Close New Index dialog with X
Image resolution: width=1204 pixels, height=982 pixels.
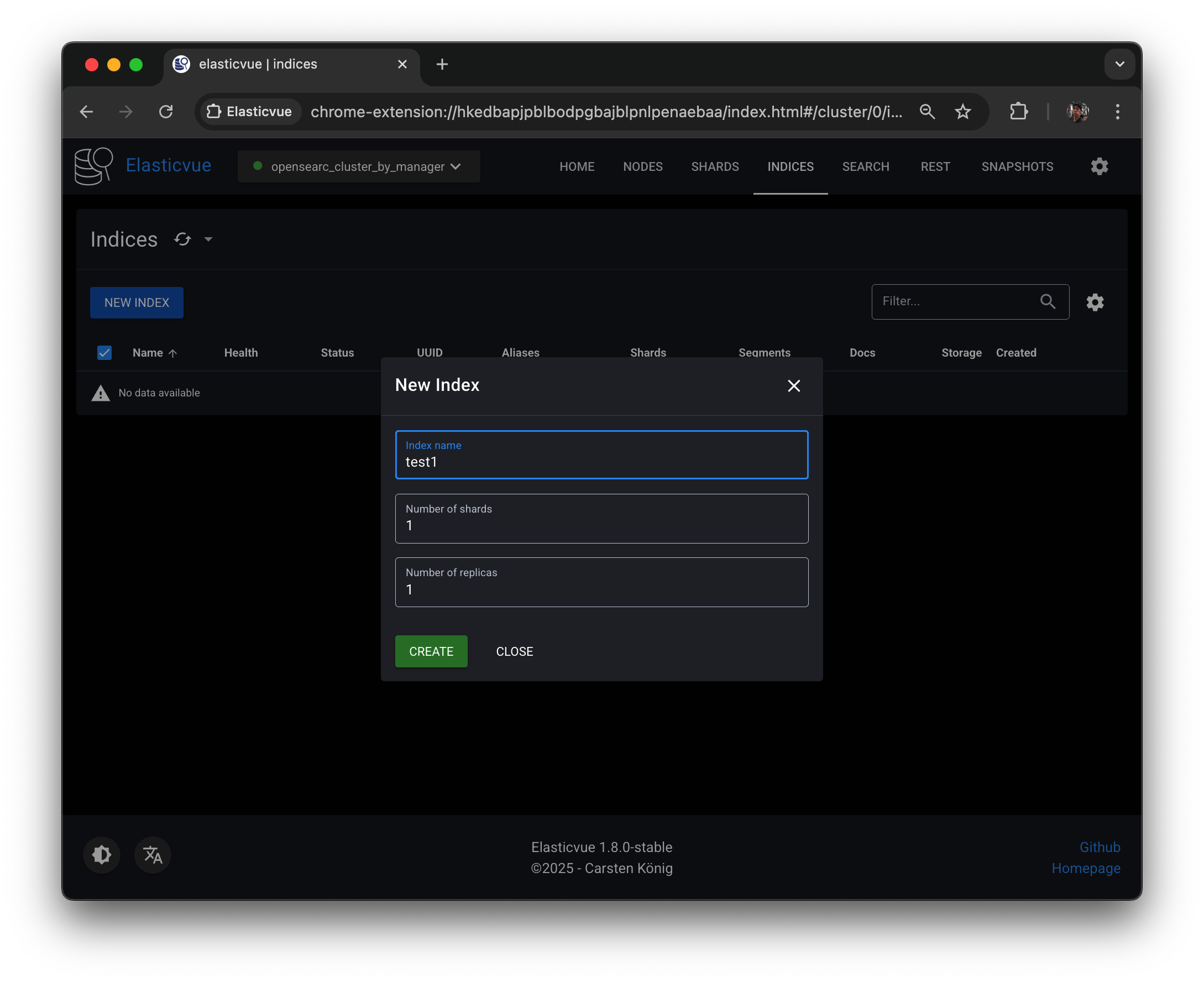click(x=793, y=386)
